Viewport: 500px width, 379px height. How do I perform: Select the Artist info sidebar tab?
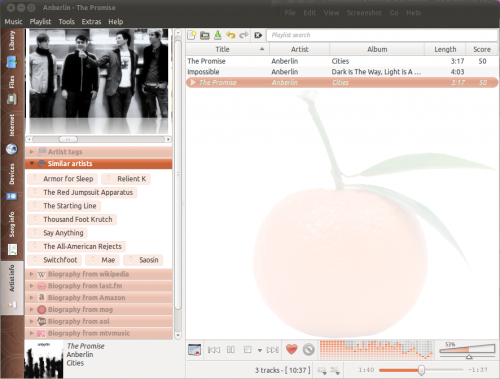(12, 287)
